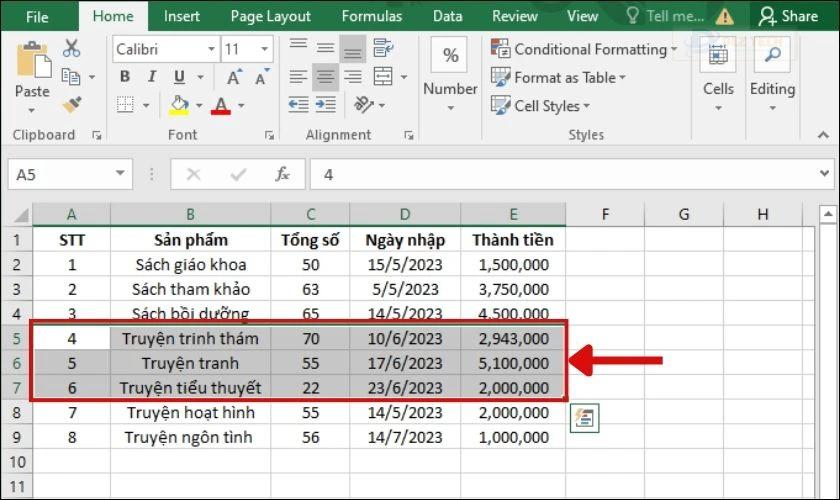Middle align cell contents

coord(325,48)
